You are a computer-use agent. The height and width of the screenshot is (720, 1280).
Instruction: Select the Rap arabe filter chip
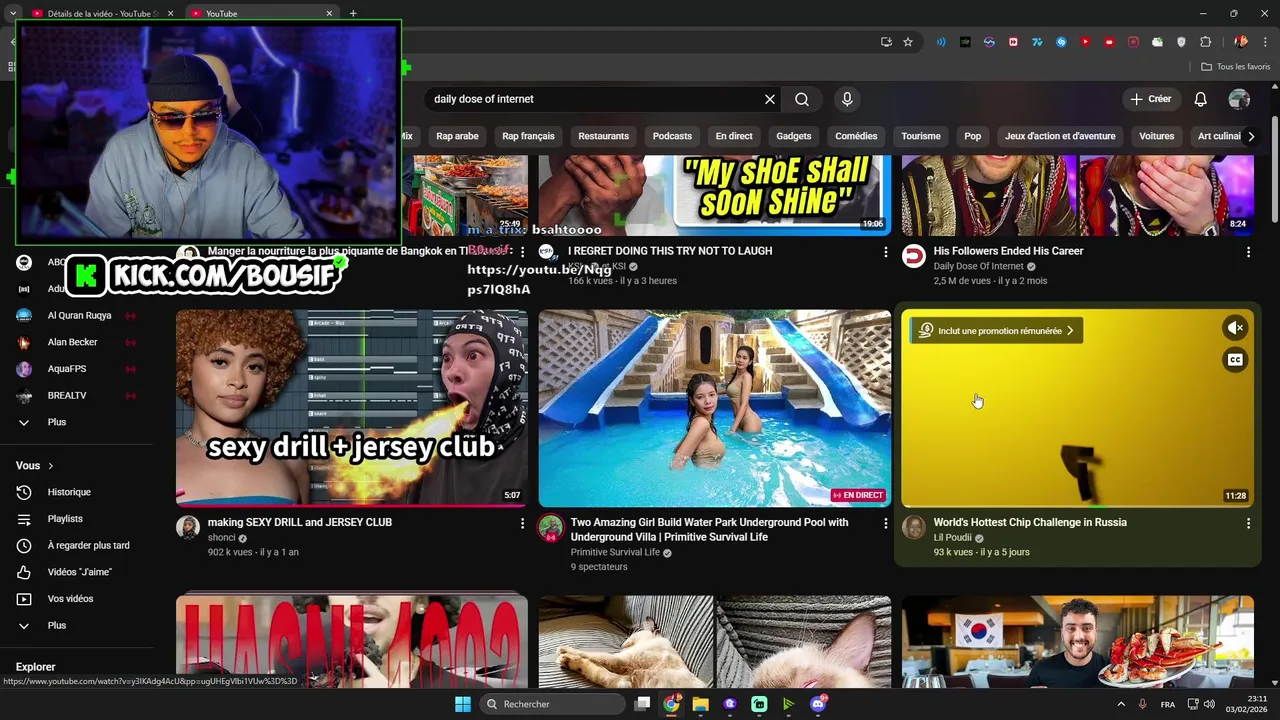tap(457, 136)
